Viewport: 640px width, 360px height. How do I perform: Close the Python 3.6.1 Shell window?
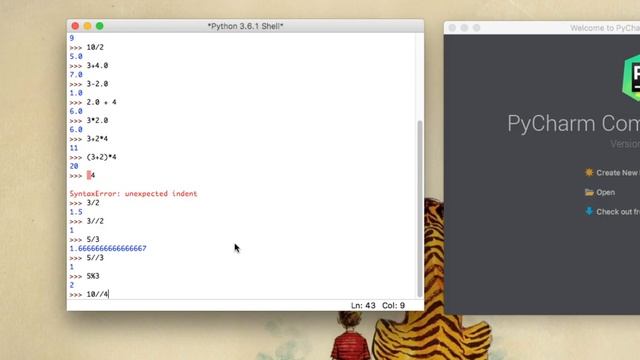(75, 26)
